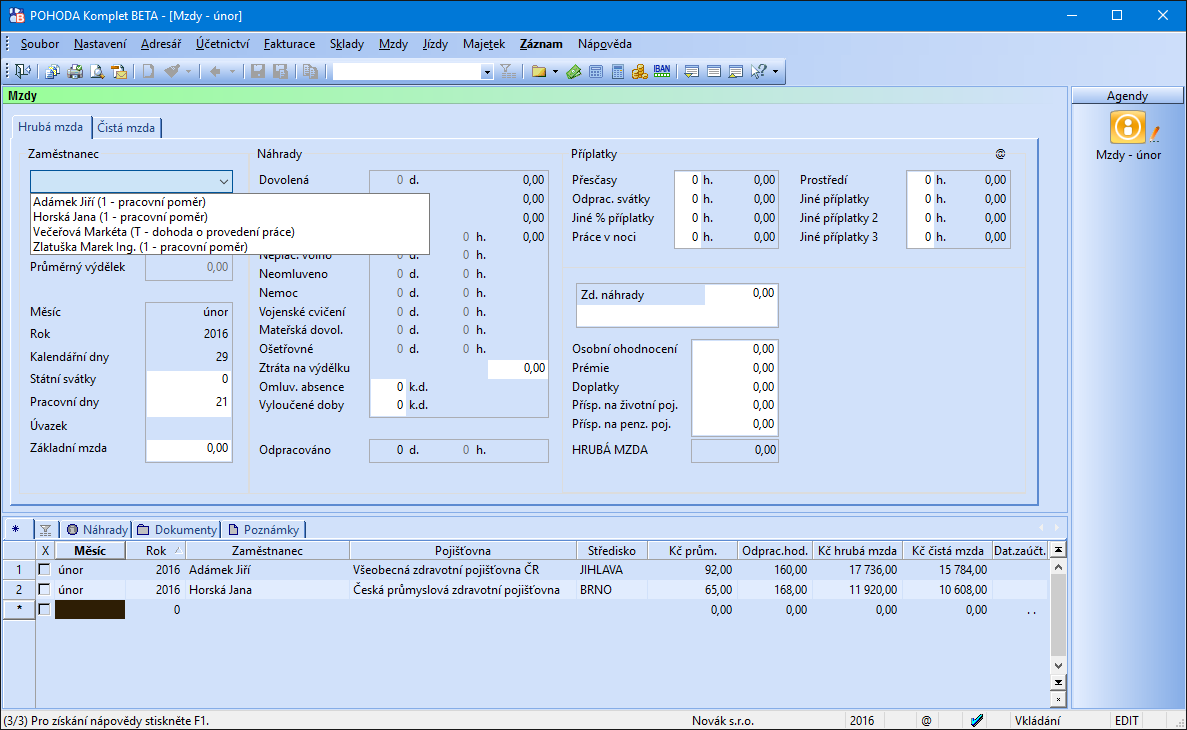Click the gold coins toolbar icon
The image size is (1187, 730).
[640, 71]
